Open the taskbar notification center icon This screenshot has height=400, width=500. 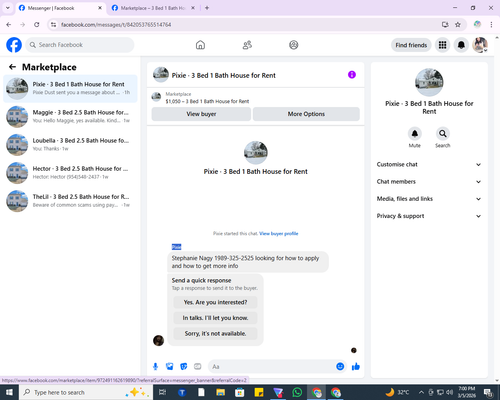[x=488, y=392]
